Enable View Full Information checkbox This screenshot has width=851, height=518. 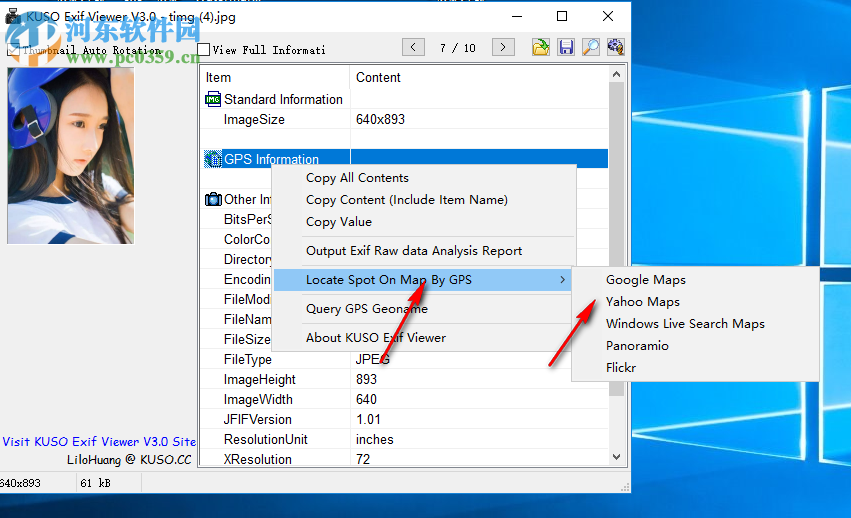[204, 49]
